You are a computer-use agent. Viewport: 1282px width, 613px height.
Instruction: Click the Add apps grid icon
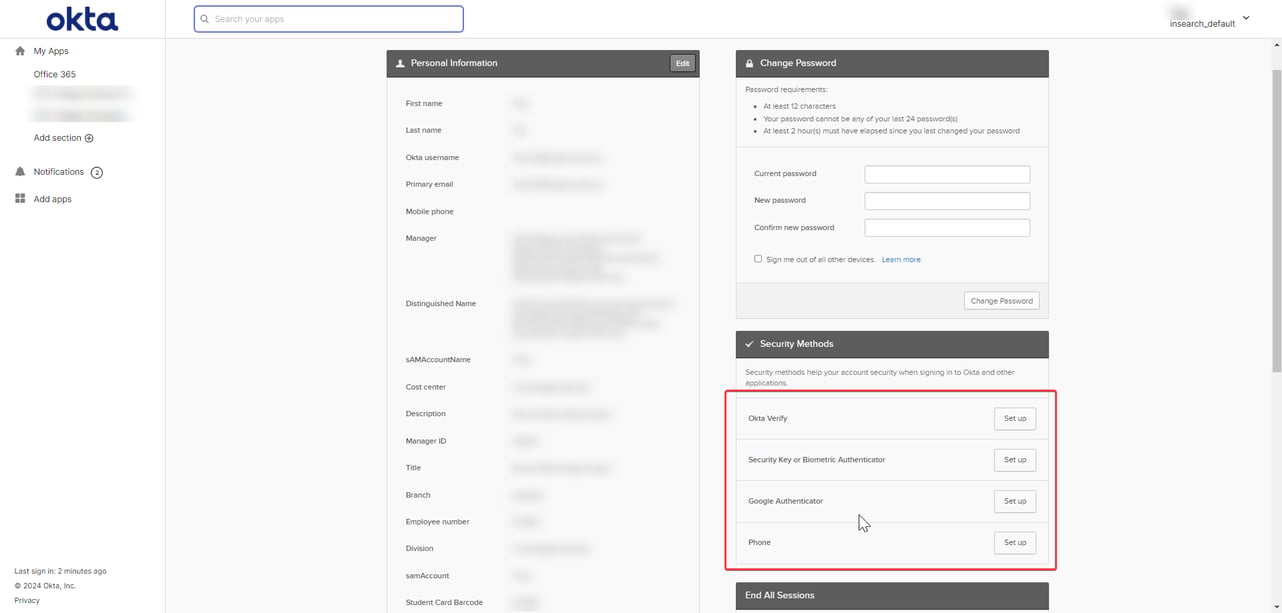pos(20,199)
